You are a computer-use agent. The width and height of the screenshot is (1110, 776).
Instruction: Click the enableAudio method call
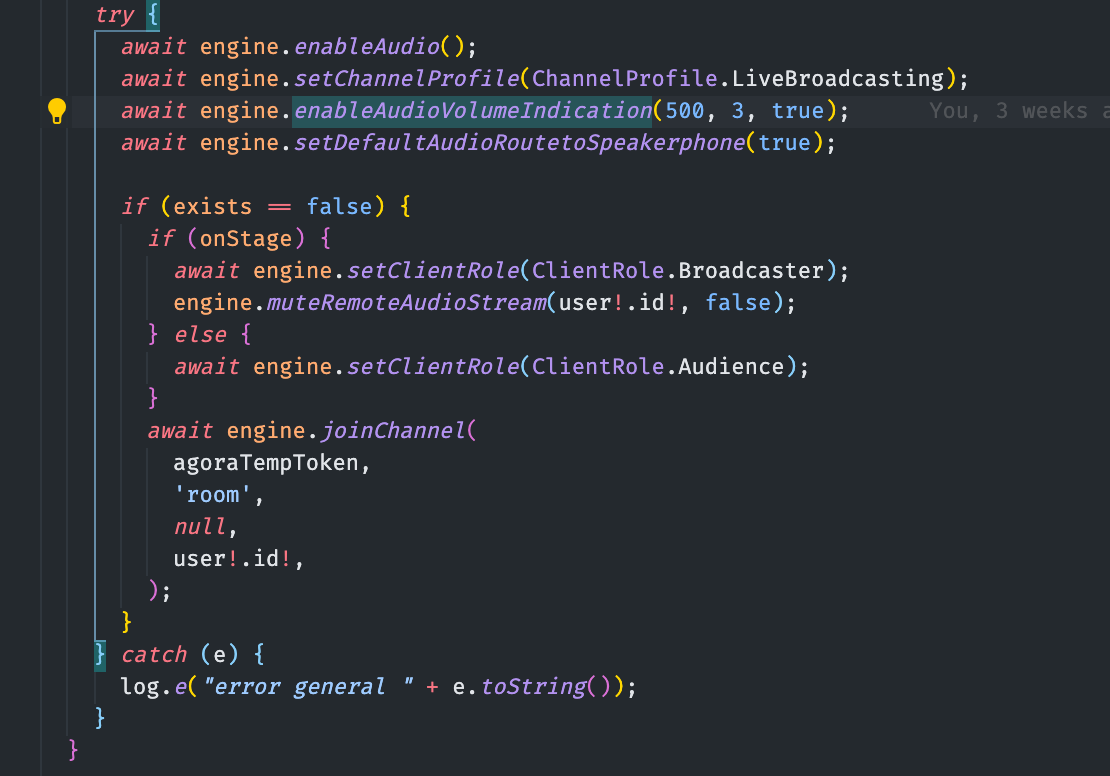tap(367, 47)
